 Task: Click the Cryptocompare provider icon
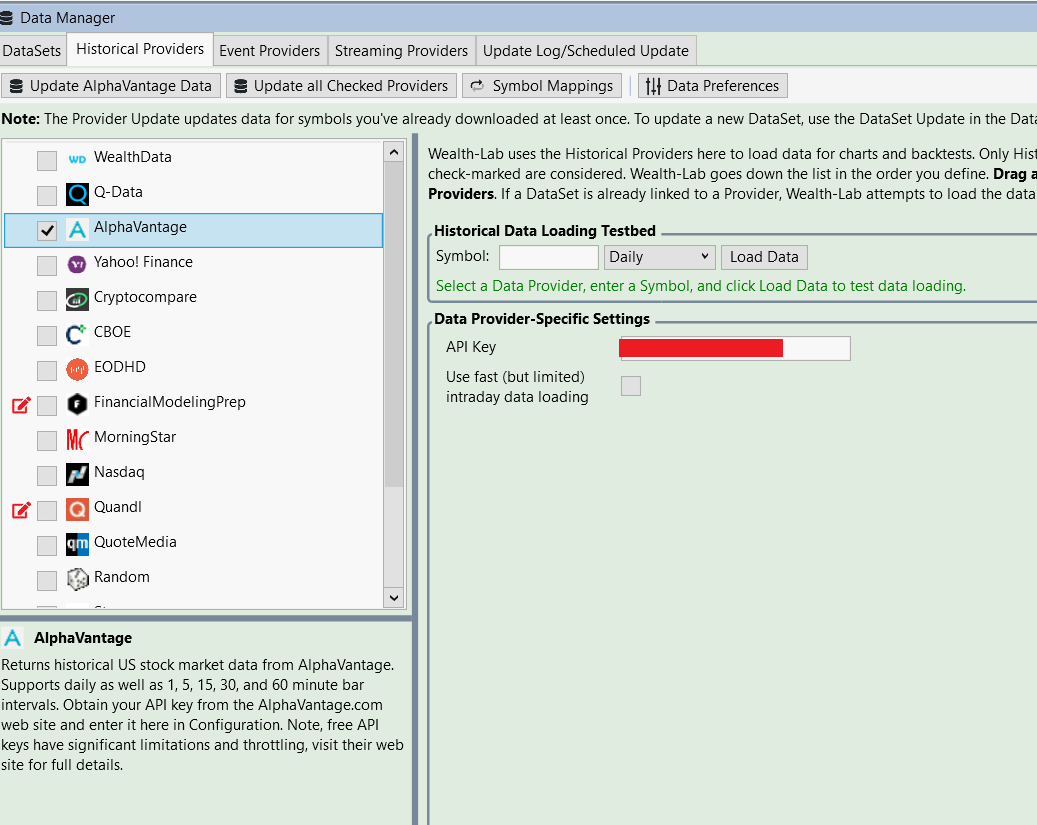pyautogui.click(x=77, y=299)
